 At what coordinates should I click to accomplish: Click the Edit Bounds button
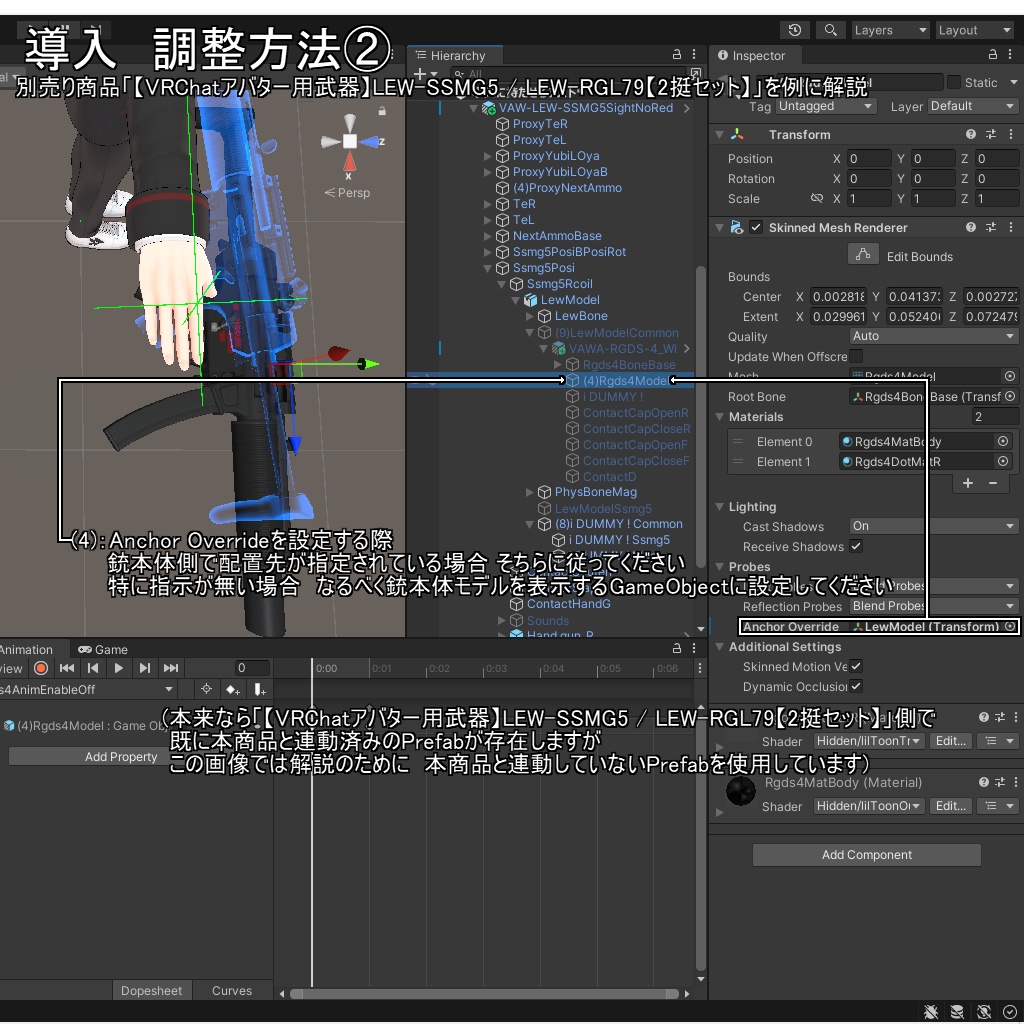click(x=863, y=255)
